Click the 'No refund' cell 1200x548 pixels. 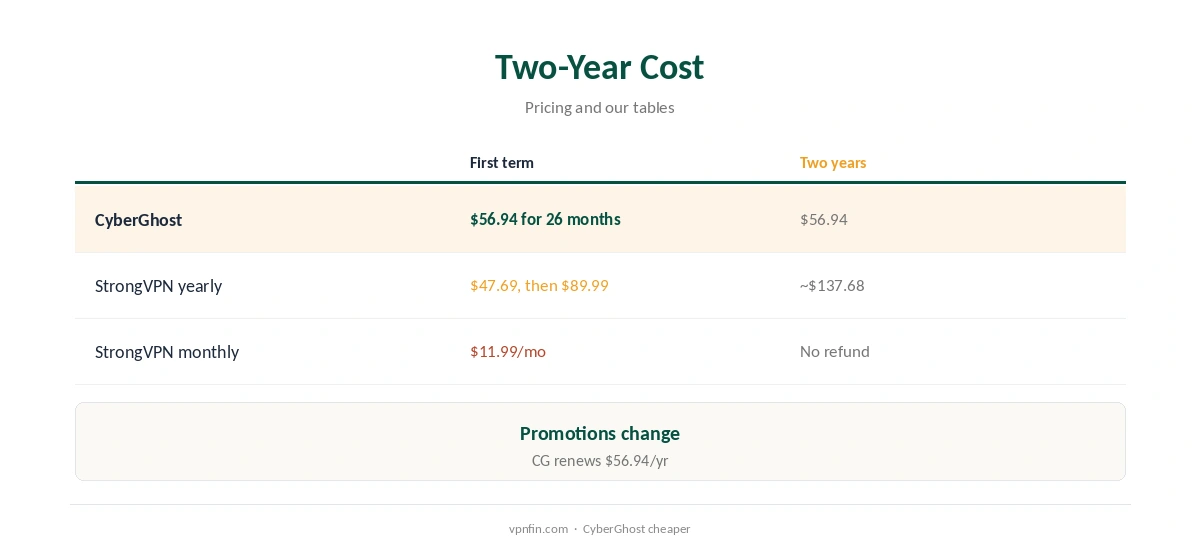(x=835, y=351)
